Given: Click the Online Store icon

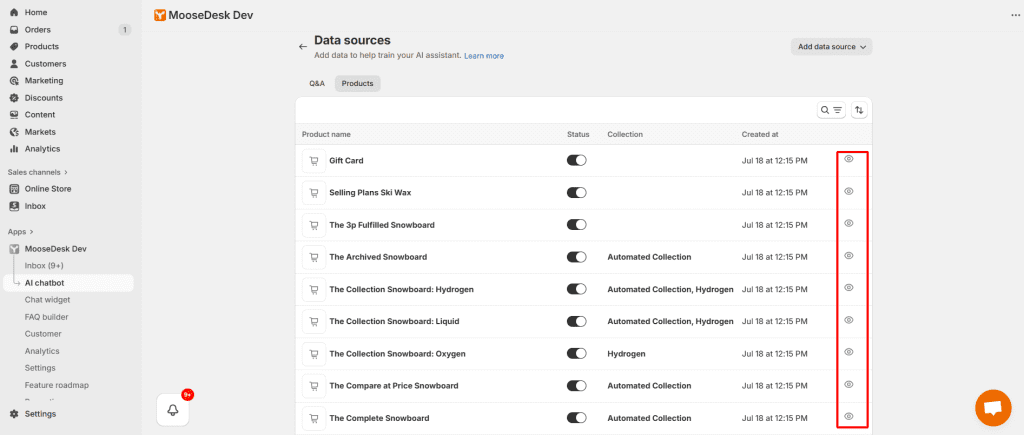Looking at the screenshot, I should point(14,189).
